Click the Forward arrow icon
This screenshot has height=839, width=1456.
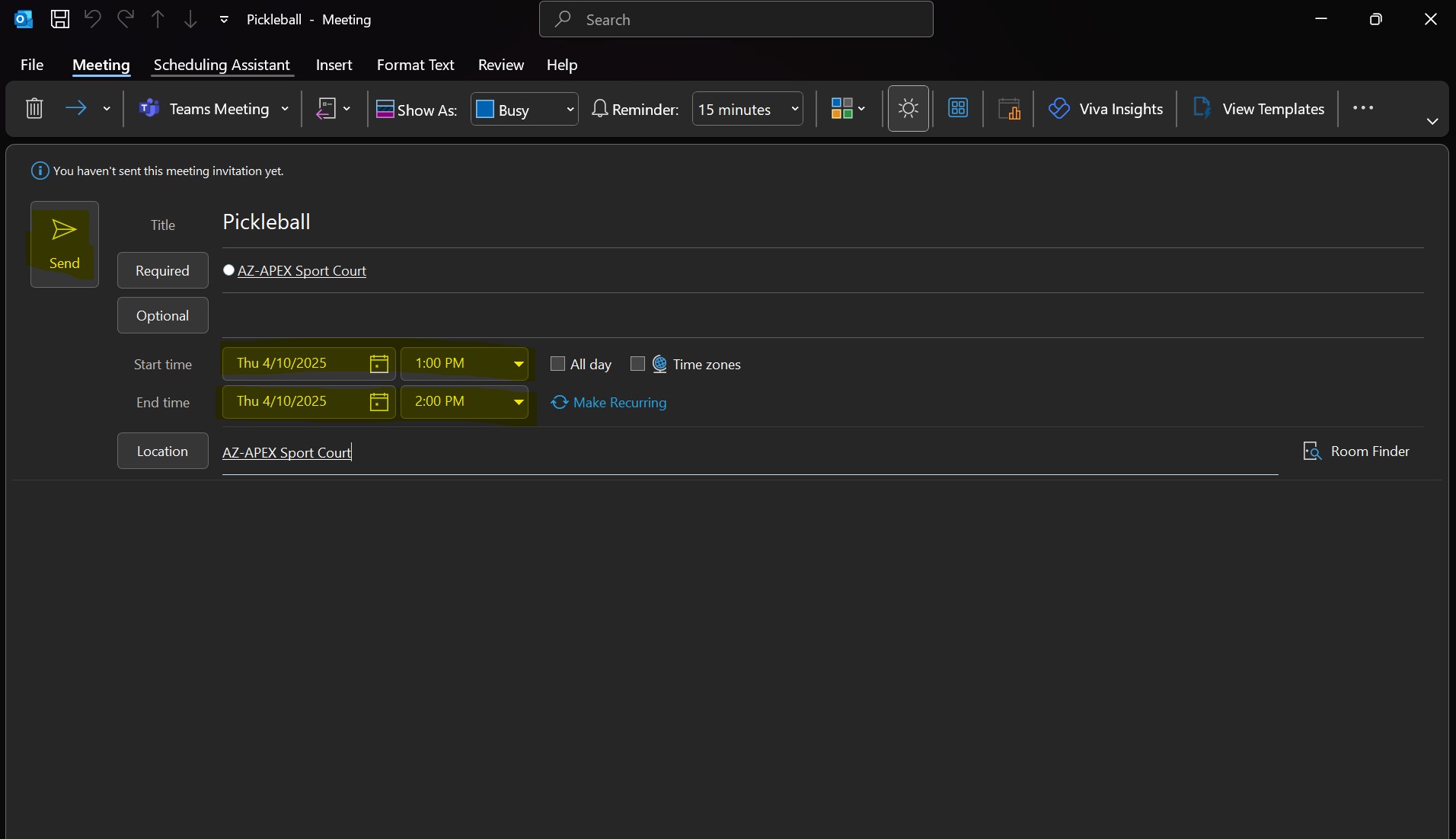(x=75, y=108)
